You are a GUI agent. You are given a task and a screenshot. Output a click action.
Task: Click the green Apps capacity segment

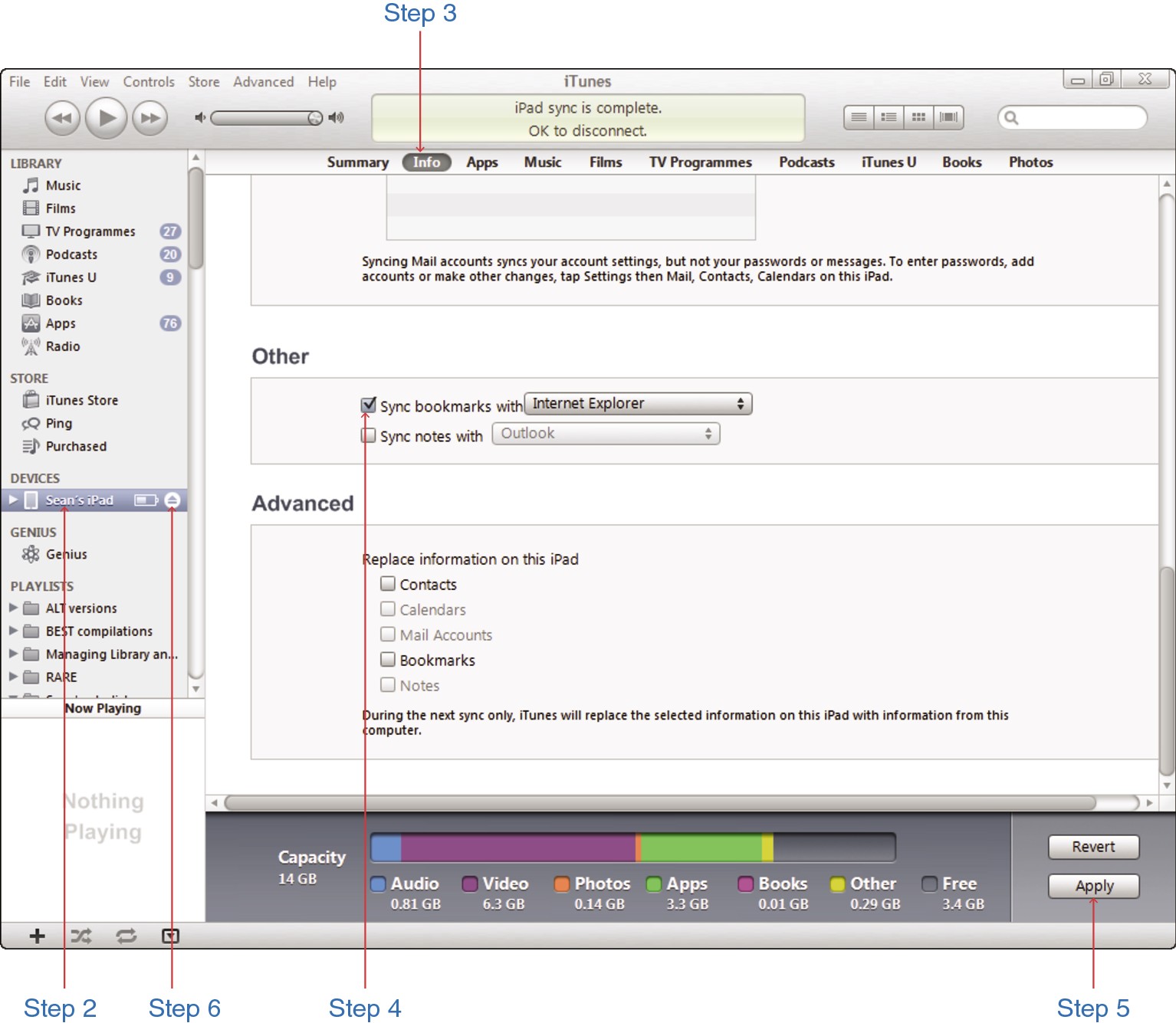pyautogui.click(x=701, y=848)
